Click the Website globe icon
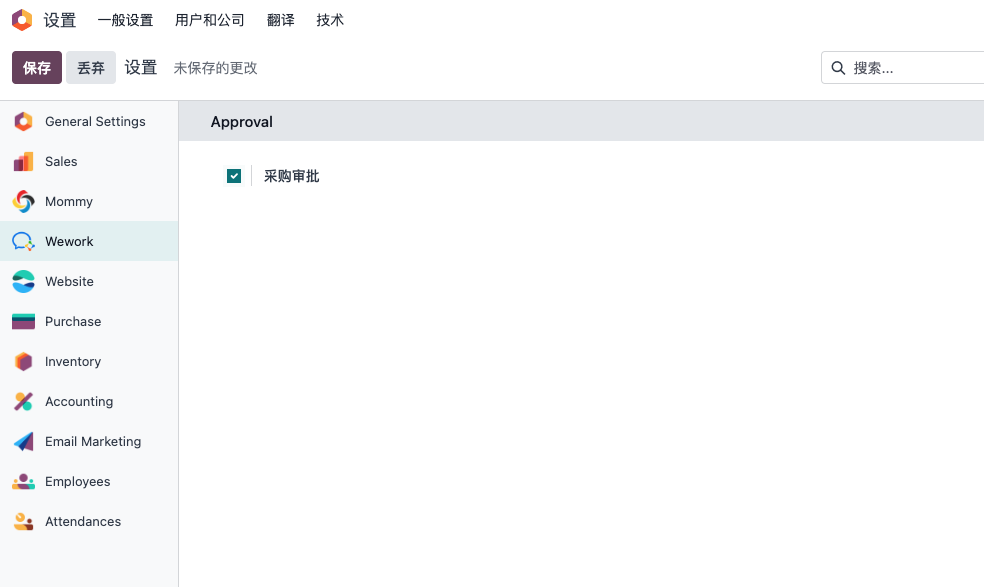 pyautogui.click(x=23, y=281)
